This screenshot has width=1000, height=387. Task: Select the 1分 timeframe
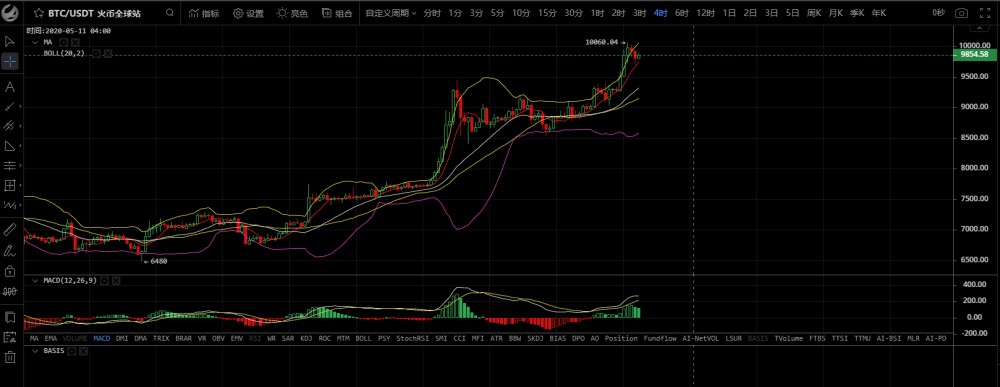(455, 13)
